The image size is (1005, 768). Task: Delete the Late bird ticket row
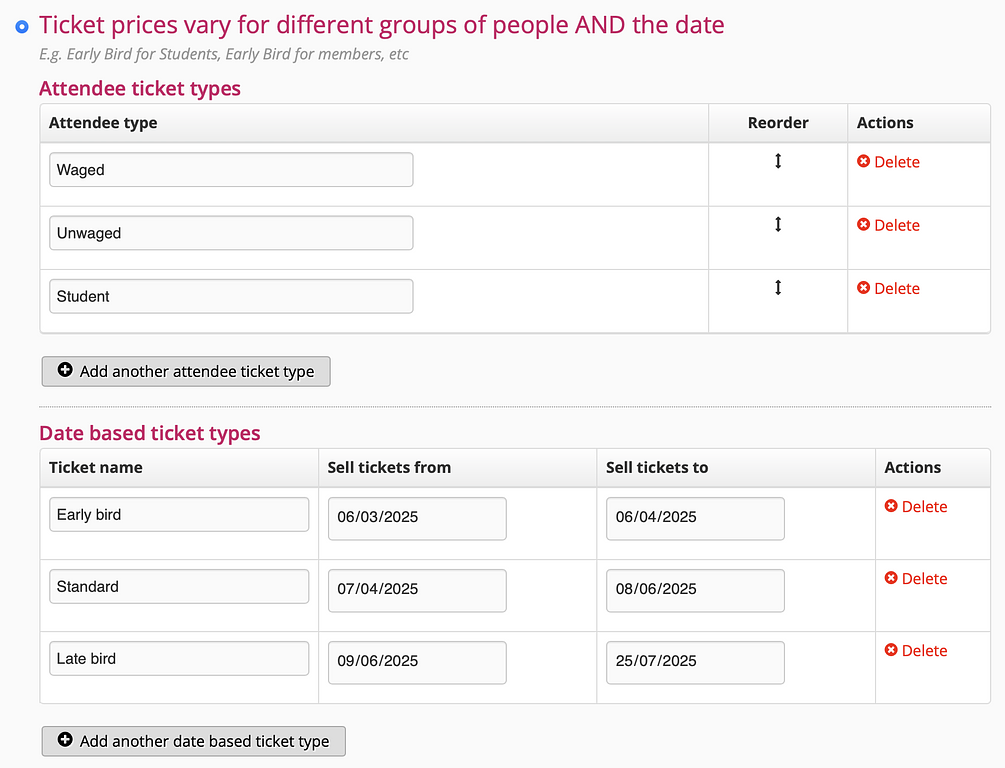(x=916, y=650)
